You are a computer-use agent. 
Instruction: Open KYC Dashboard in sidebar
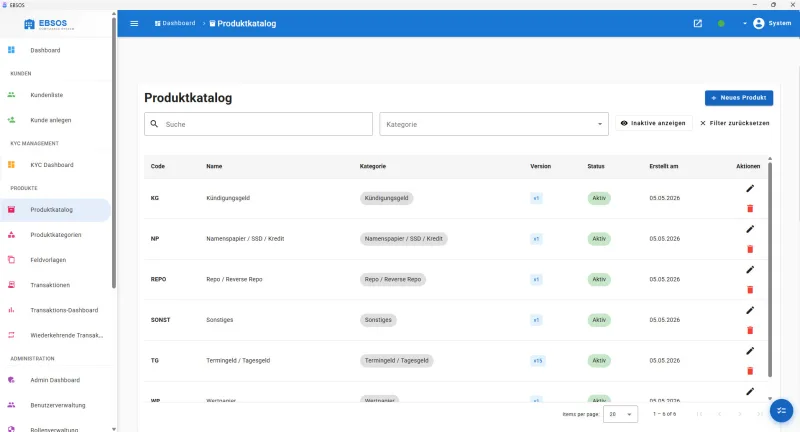(55, 165)
